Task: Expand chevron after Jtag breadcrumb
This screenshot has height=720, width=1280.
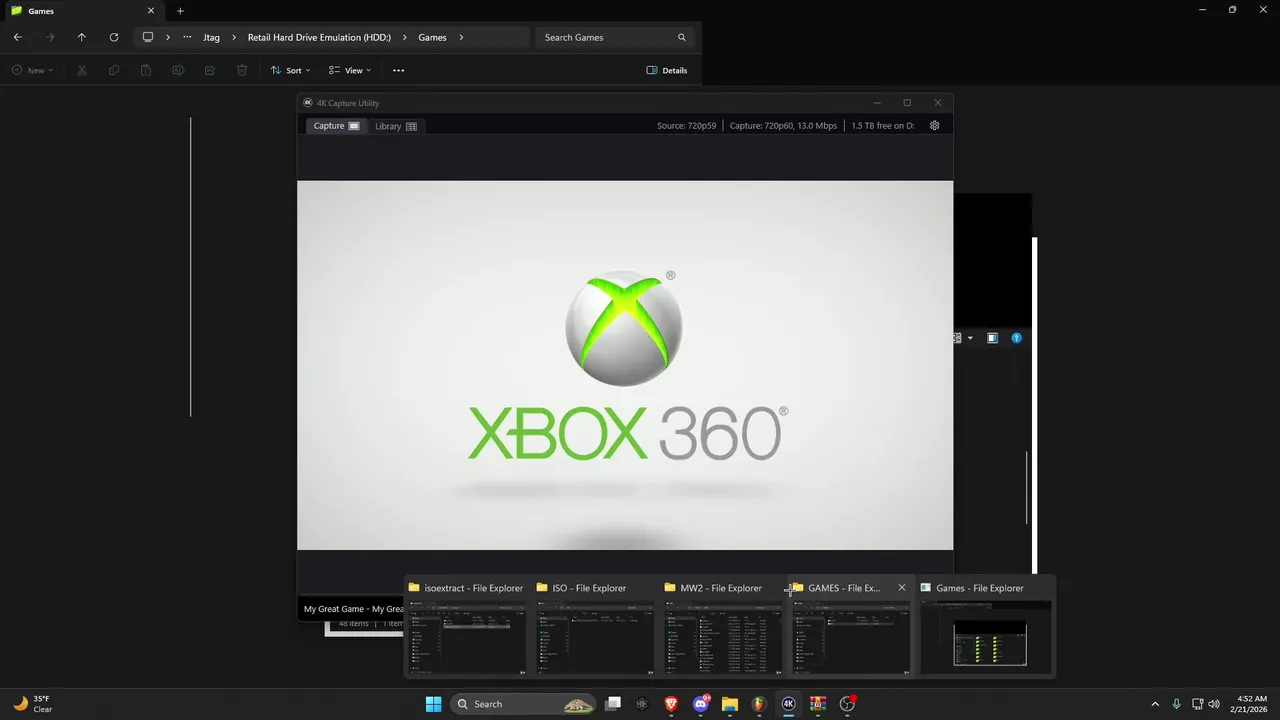Action: point(234,37)
